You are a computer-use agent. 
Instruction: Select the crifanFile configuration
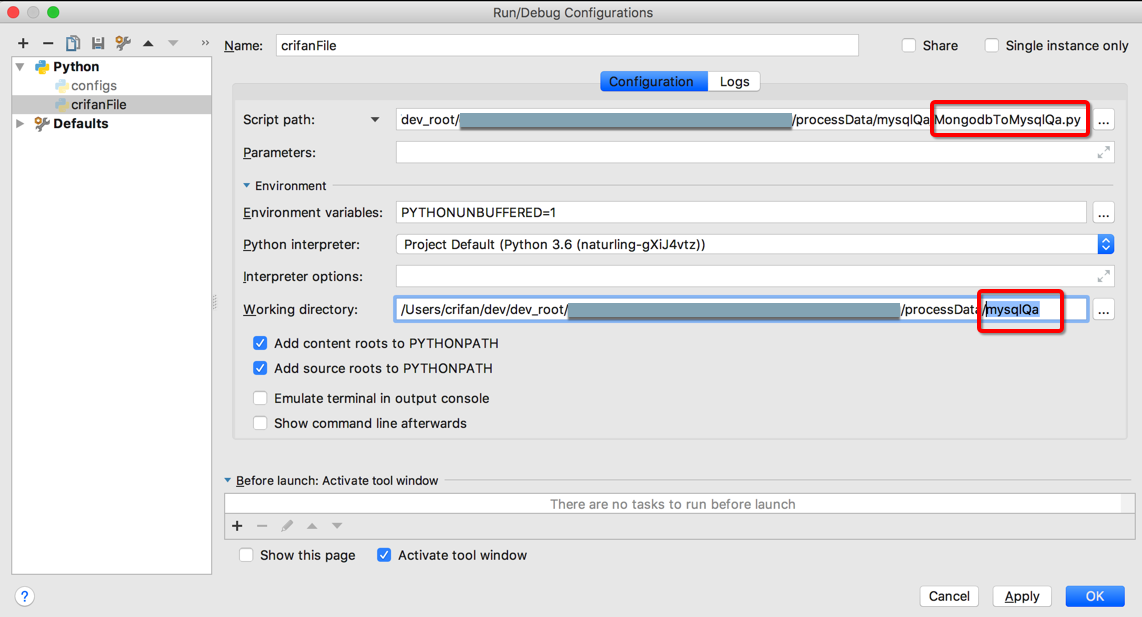pos(99,104)
